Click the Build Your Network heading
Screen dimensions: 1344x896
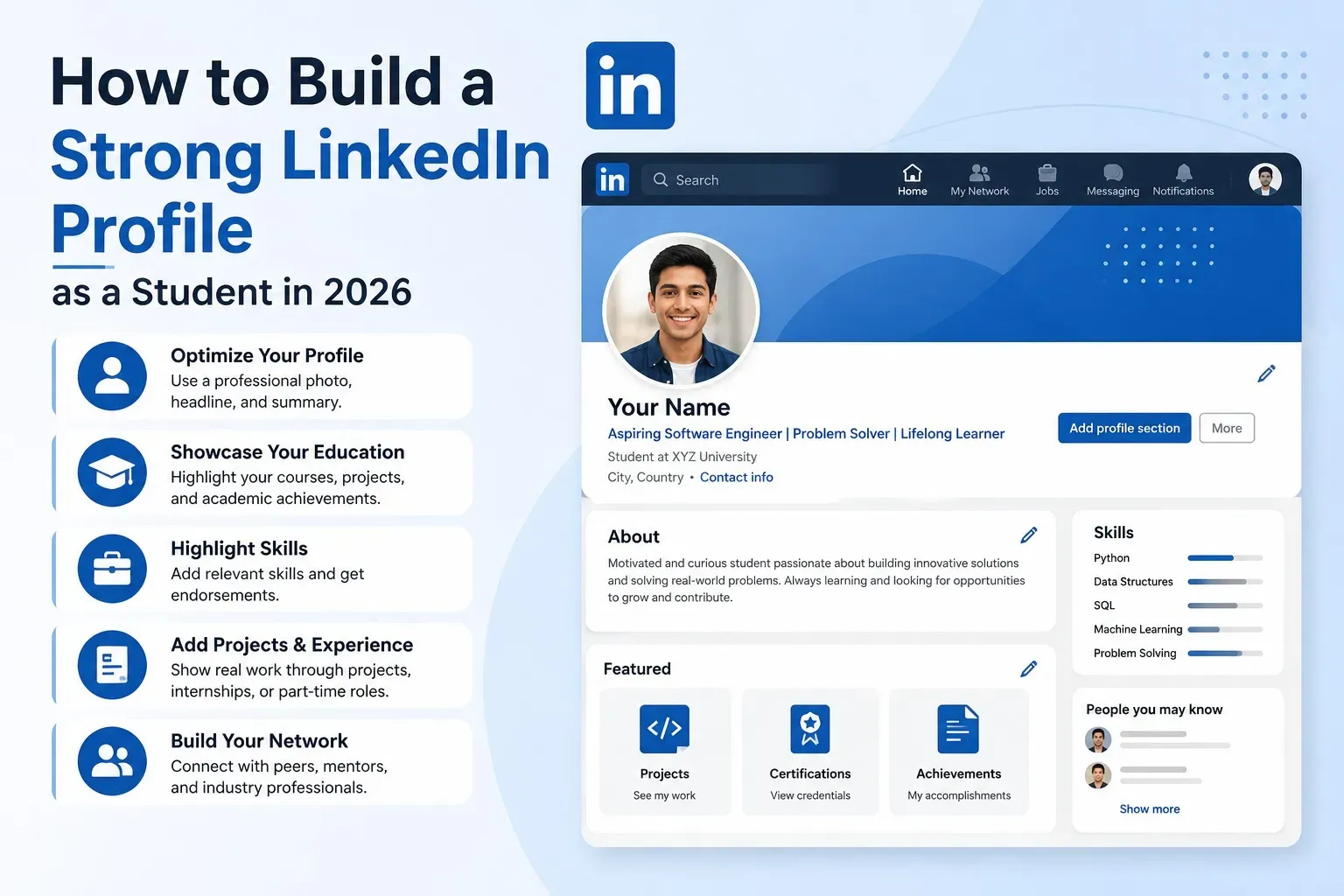click(259, 741)
